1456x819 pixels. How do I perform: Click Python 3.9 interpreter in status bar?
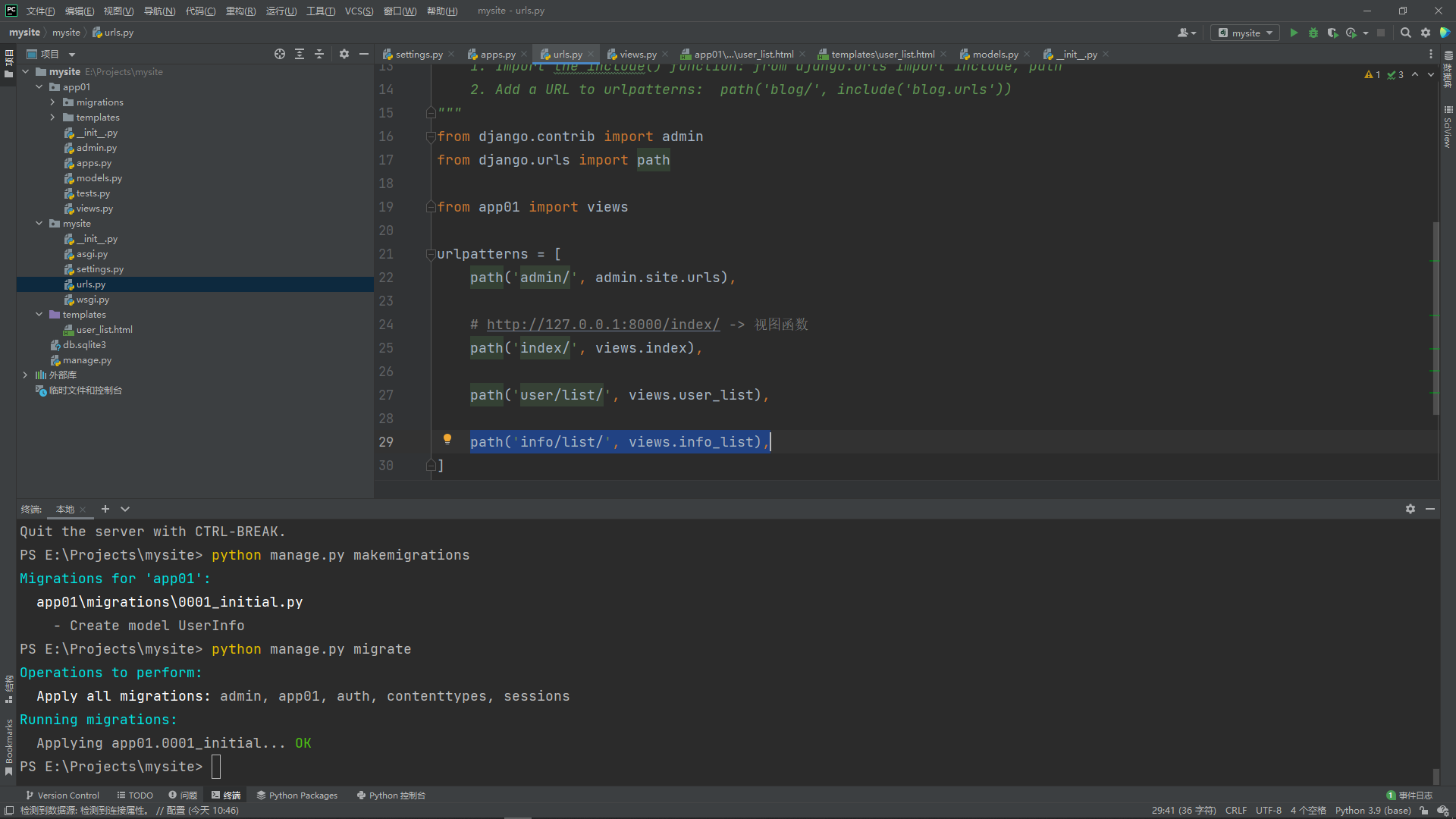click(x=1373, y=811)
